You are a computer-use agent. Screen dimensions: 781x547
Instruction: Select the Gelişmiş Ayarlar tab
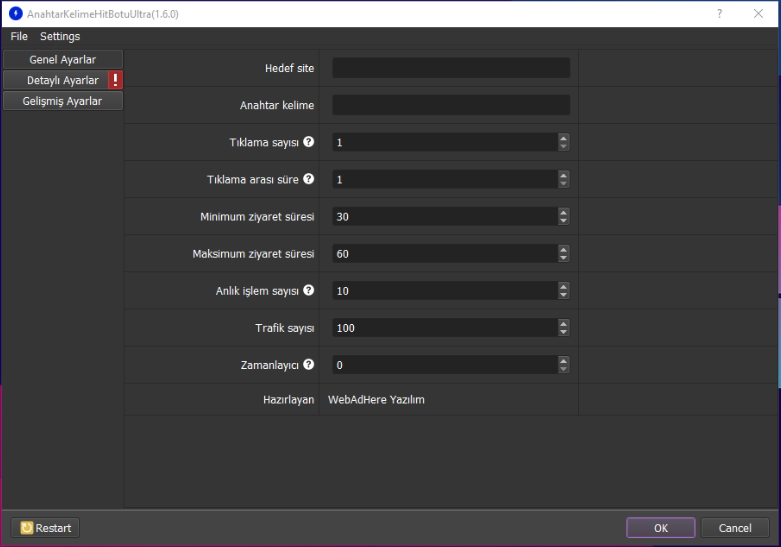coord(62,101)
